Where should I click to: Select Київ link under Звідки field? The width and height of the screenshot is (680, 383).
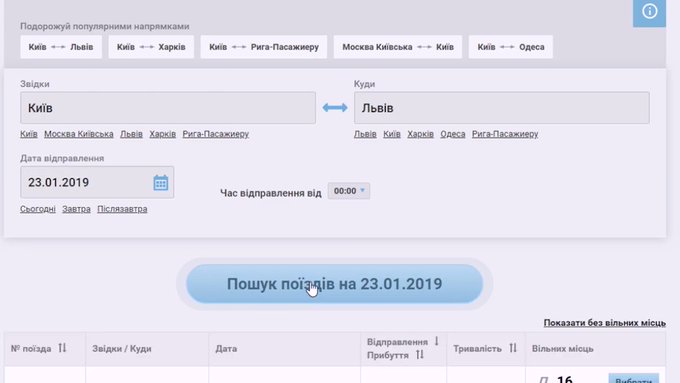tap(29, 134)
